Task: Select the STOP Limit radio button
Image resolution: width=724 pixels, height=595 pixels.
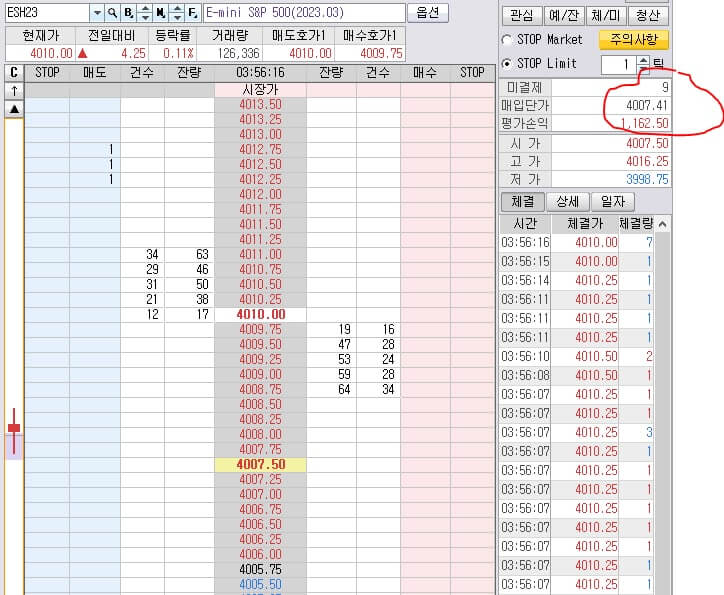Action: [x=507, y=63]
